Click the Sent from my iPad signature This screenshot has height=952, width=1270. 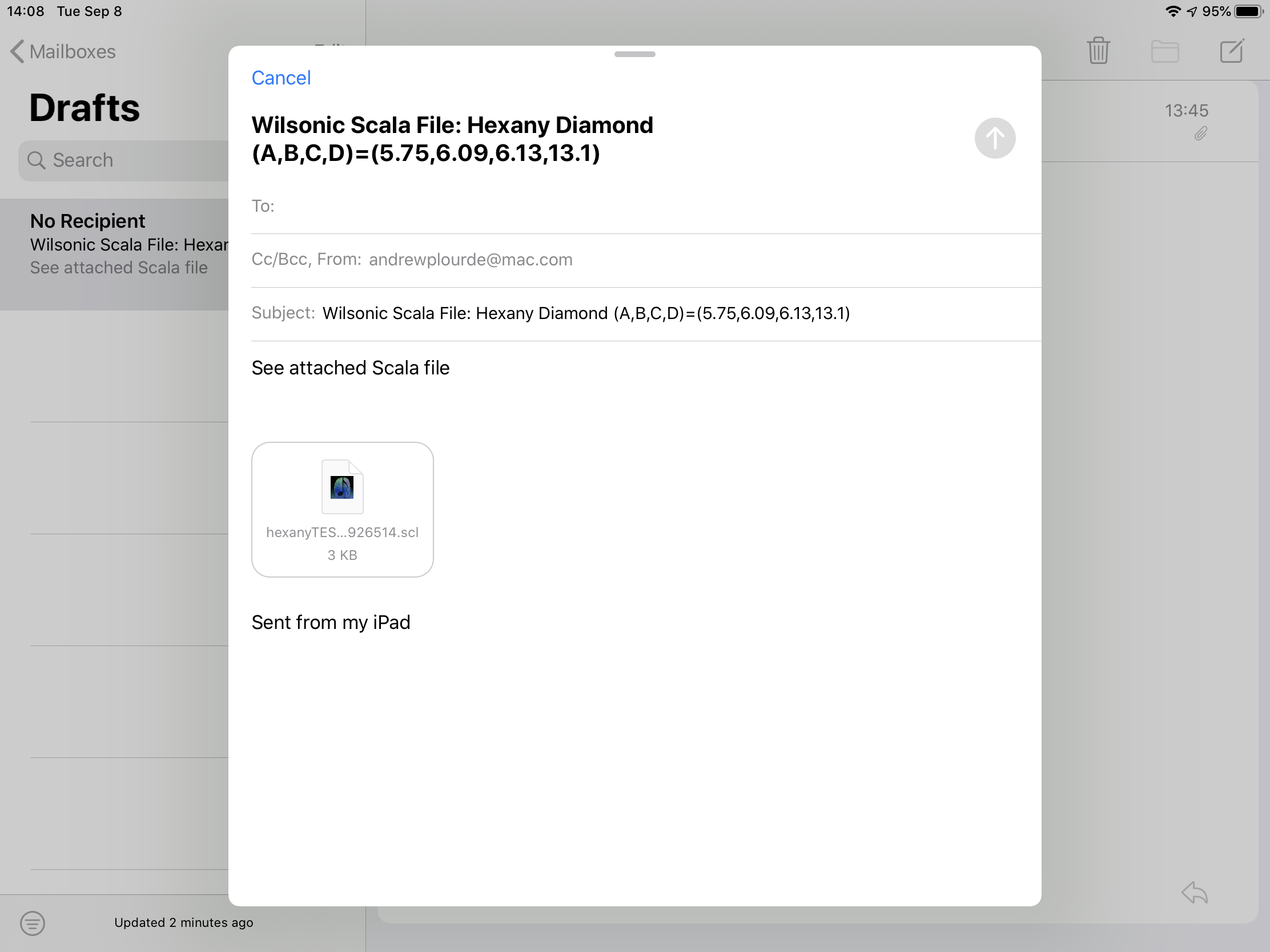(x=331, y=623)
